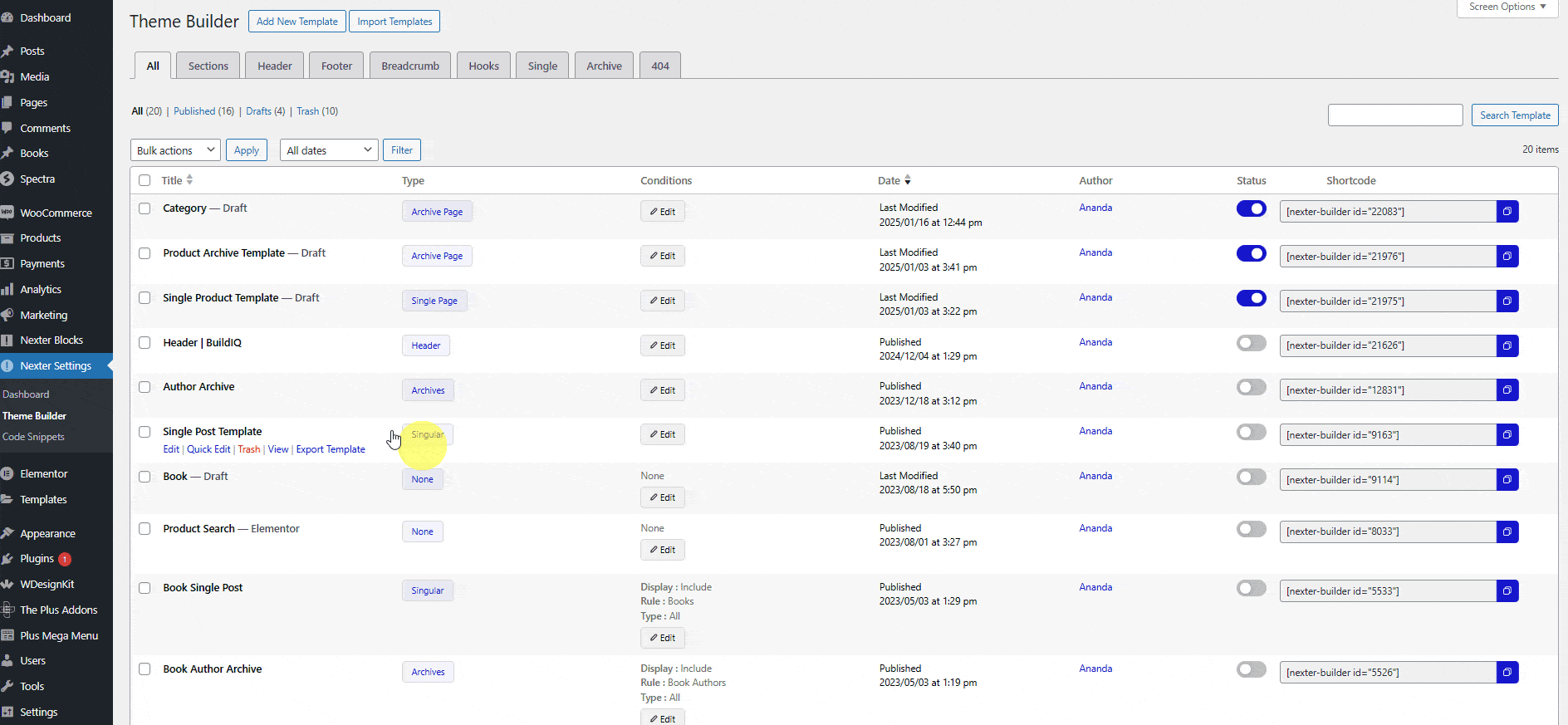Click Export Template link under Single Post Template

click(331, 449)
